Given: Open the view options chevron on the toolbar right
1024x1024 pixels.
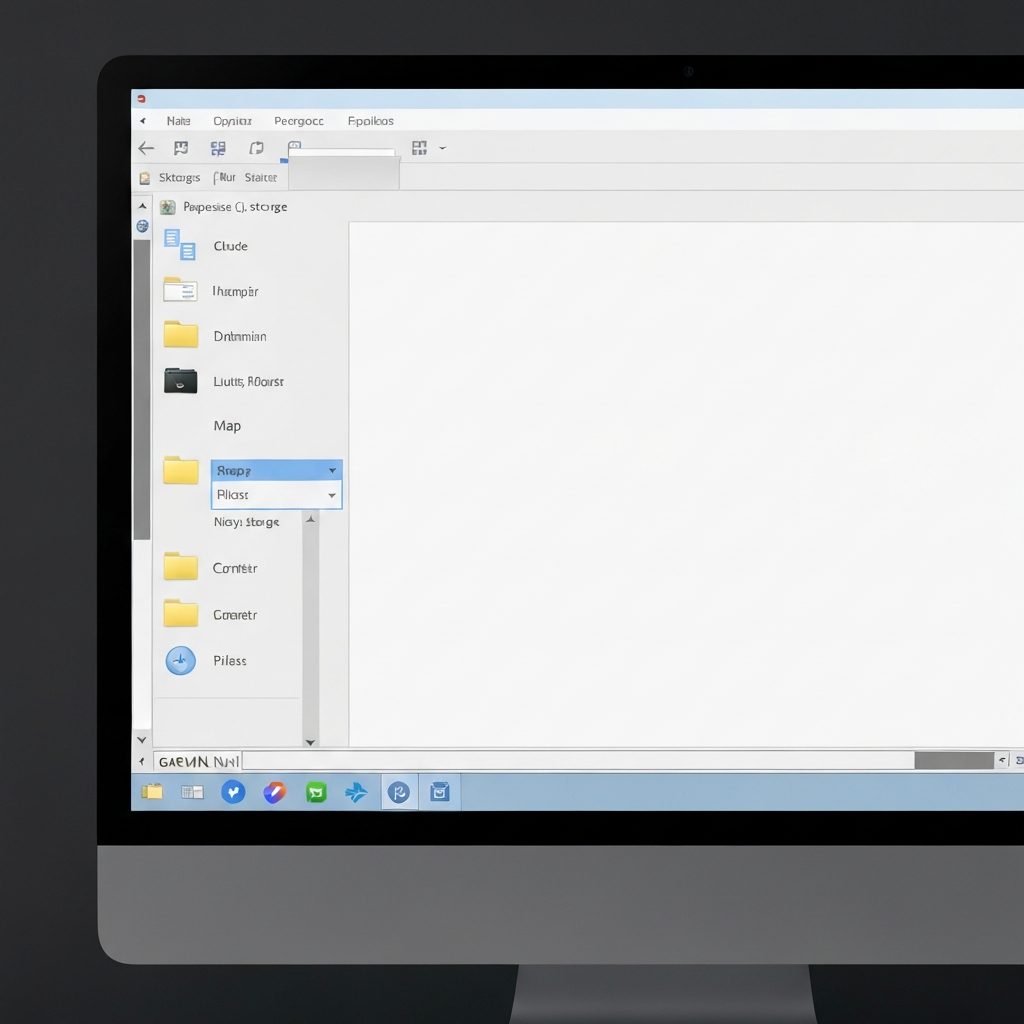Looking at the screenshot, I should click(x=442, y=147).
